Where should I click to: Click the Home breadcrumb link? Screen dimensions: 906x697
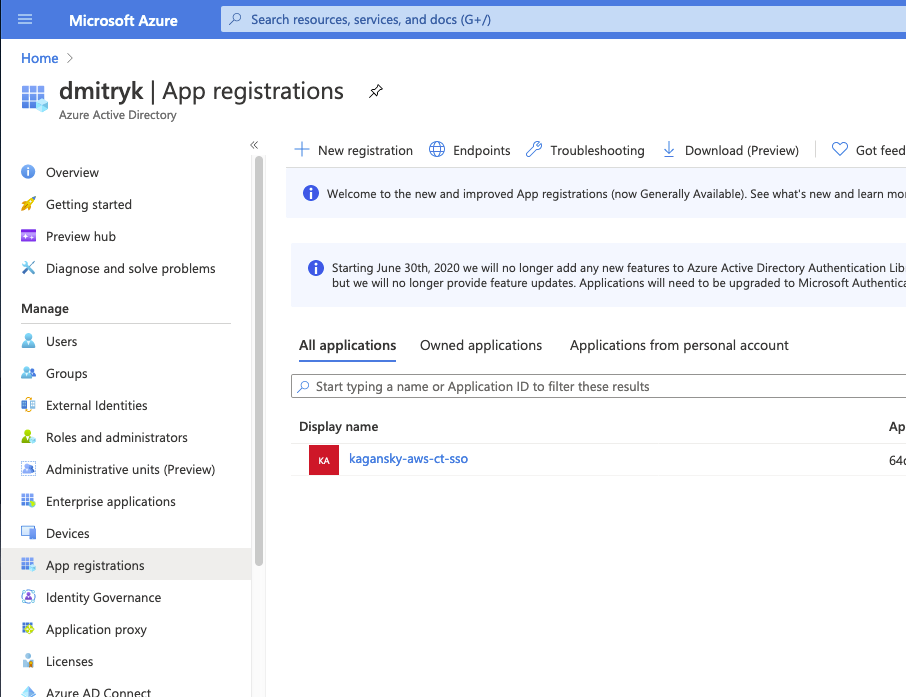click(x=40, y=58)
